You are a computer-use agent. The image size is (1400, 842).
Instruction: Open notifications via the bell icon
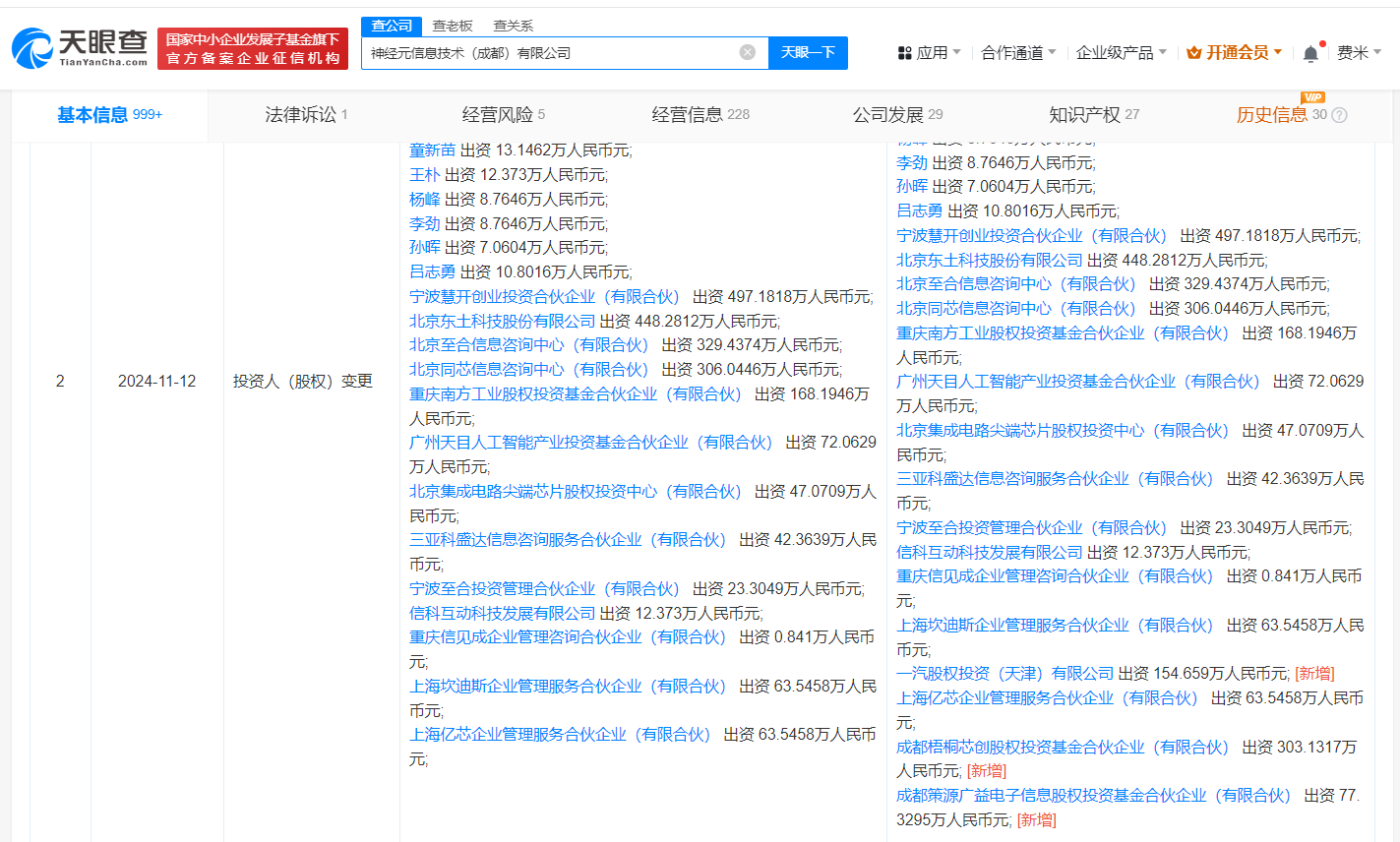point(1310,53)
